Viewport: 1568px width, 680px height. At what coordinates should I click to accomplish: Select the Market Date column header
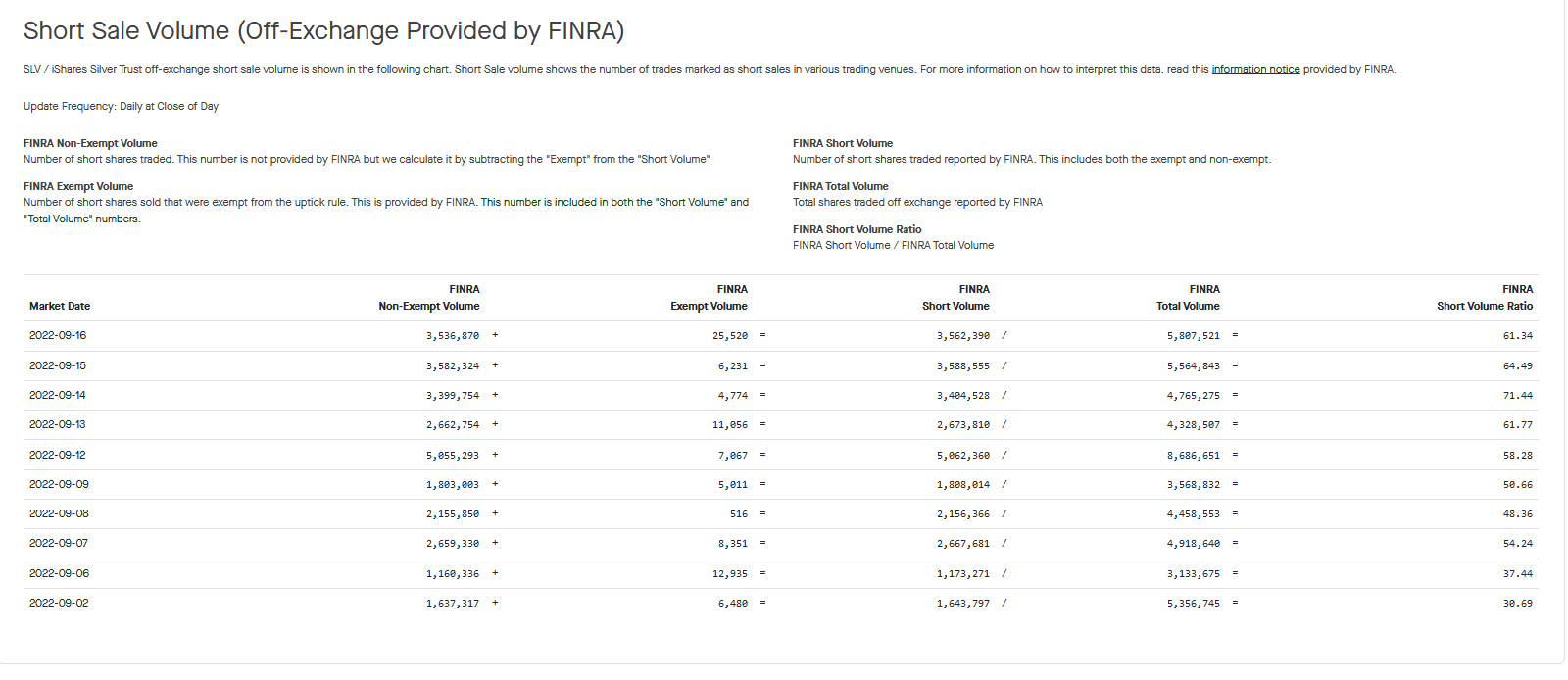click(x=60, y=306)
